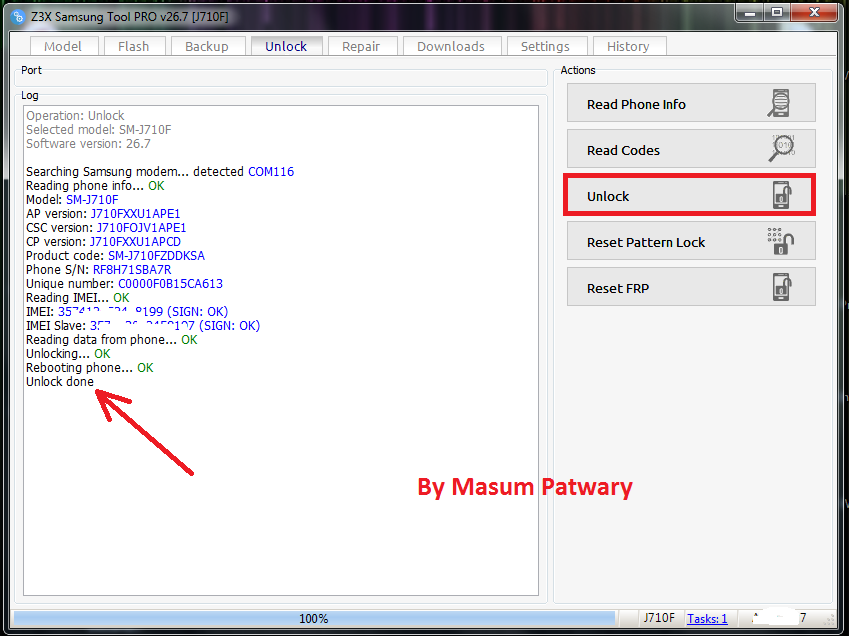Open the Downloads tab
This screenshot has height=636, width=849.
tap(452, 46)
